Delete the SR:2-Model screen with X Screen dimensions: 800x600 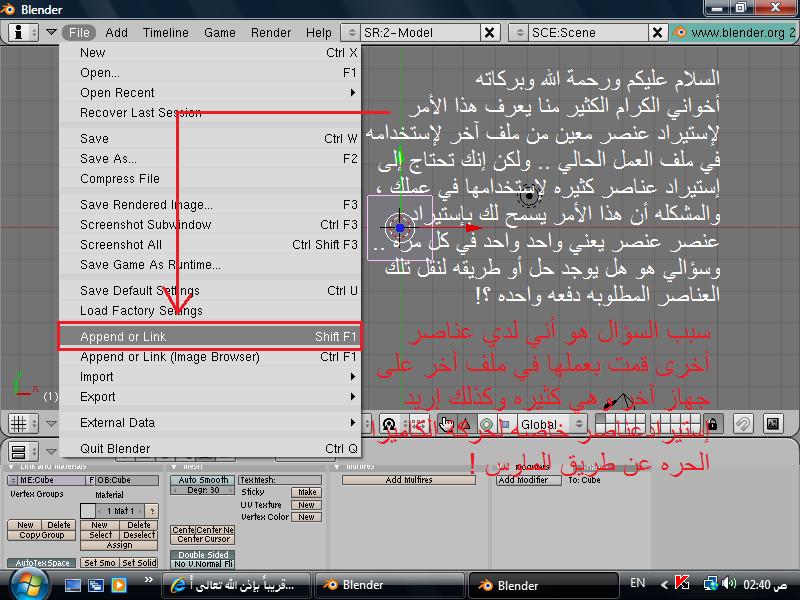point(489,33)
